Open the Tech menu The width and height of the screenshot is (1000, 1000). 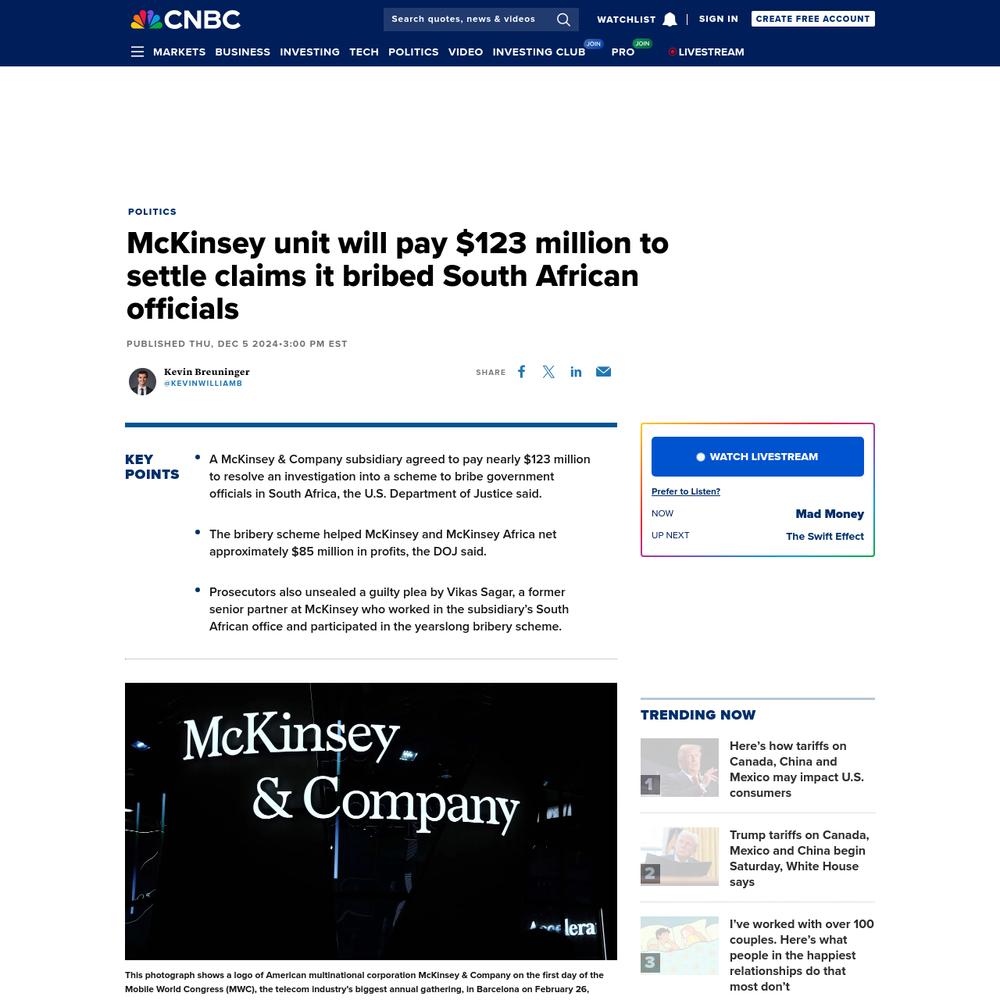364,52
